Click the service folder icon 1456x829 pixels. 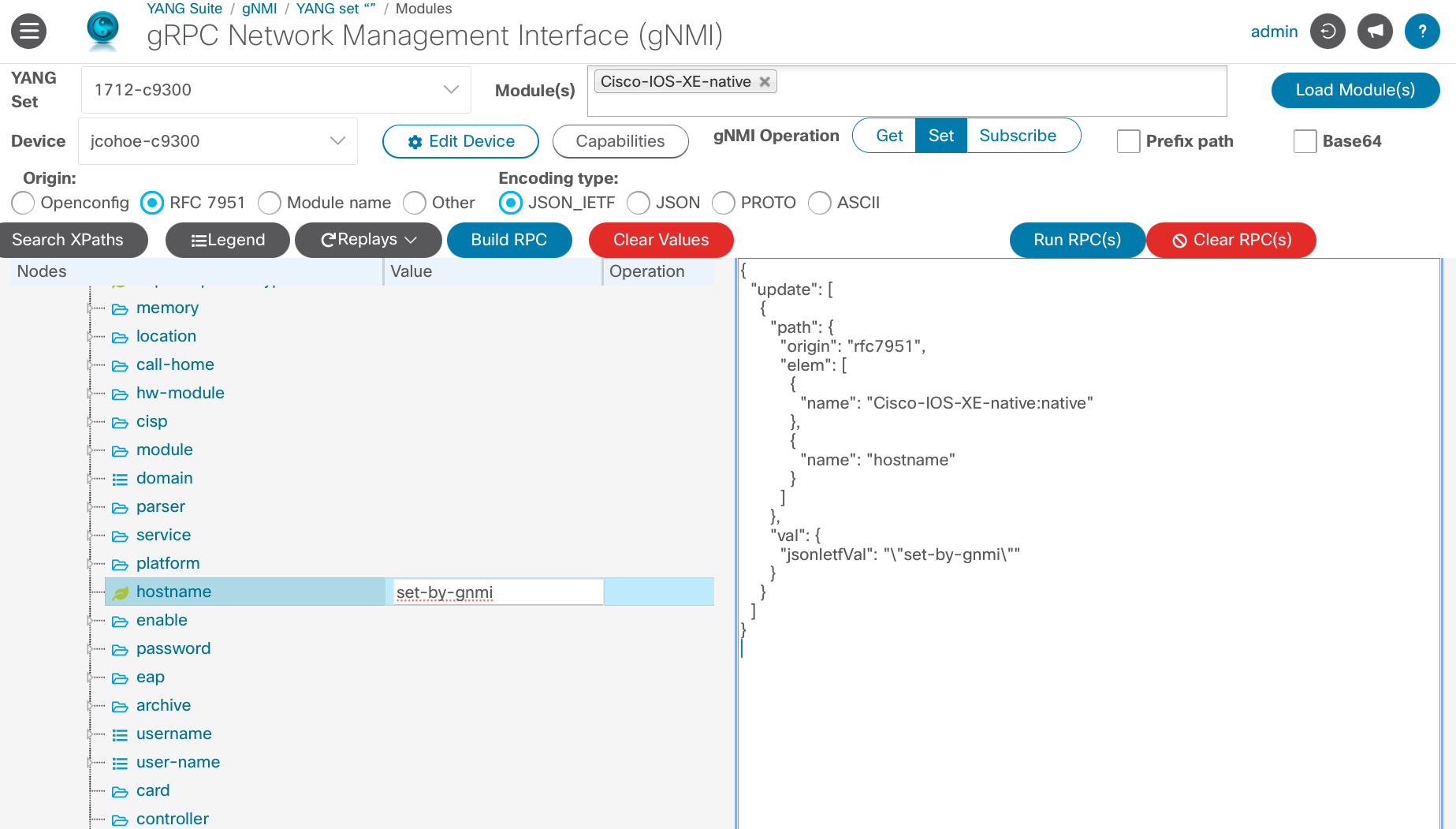[x=120, y=536]
